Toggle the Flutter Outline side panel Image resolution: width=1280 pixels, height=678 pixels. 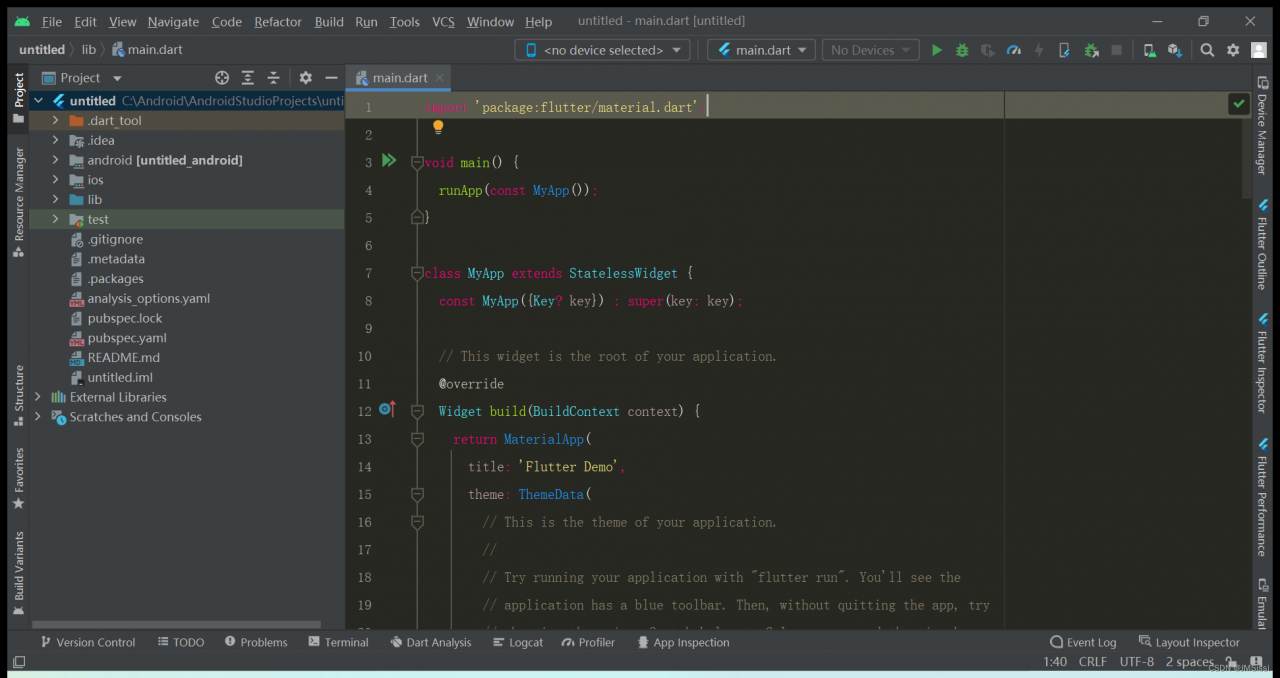1261,245
